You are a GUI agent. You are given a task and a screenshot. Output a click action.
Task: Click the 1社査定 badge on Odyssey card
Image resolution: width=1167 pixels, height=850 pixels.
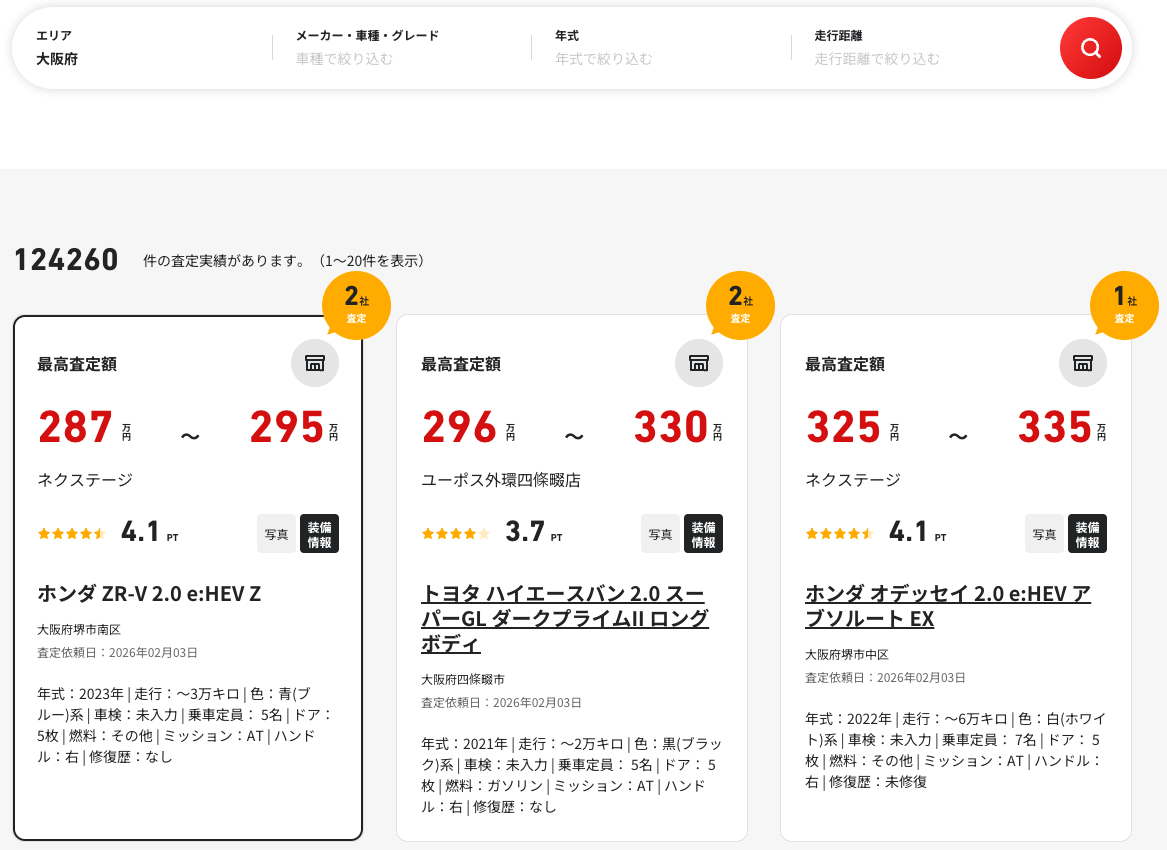coord(1124,305)
